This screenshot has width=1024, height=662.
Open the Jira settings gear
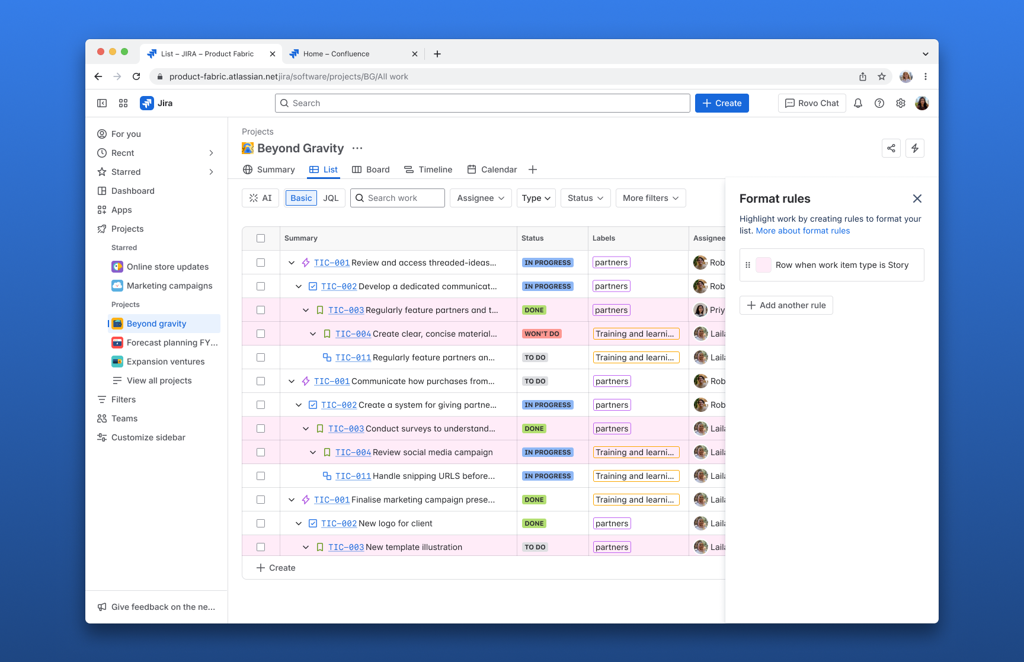[x=899, y=103]
